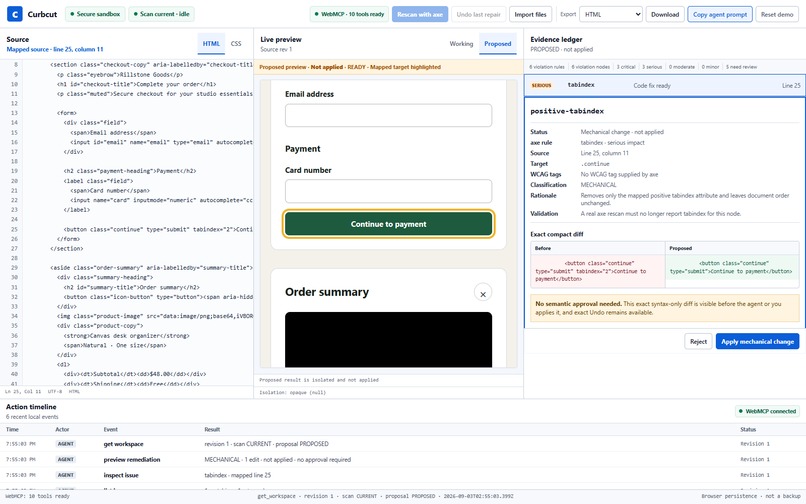806x504 pixels.
Task: Click the 'Ln 25, Col 11' status text
Action: tap(23, 392)
